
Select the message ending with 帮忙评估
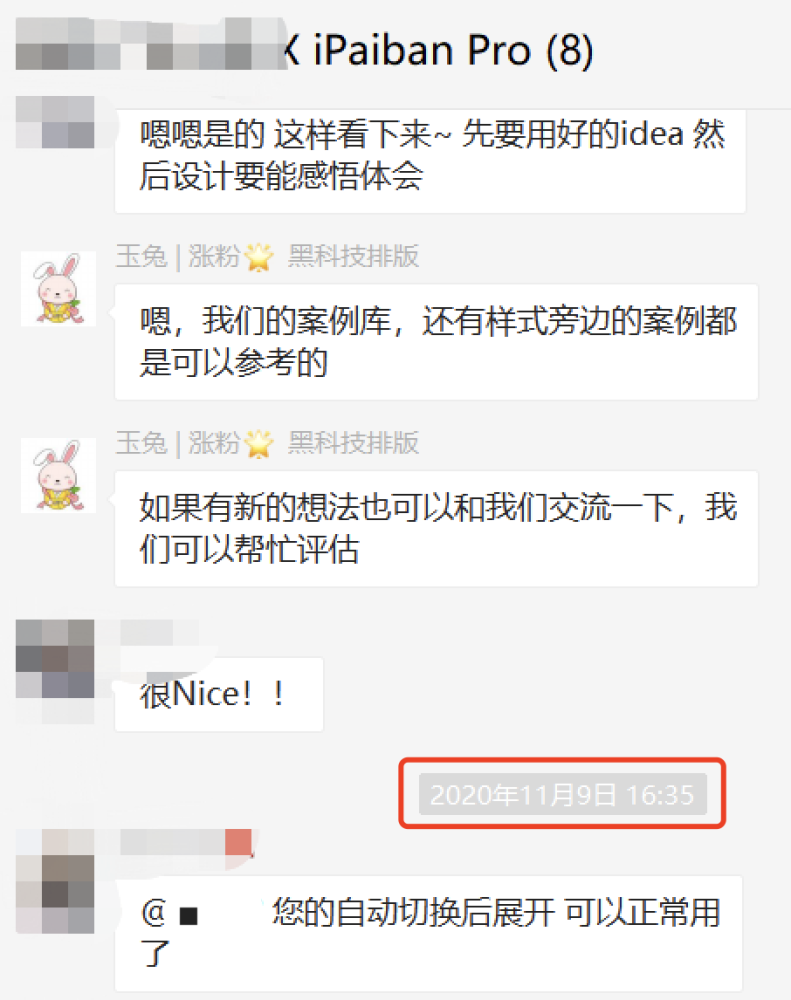[436, 529]
